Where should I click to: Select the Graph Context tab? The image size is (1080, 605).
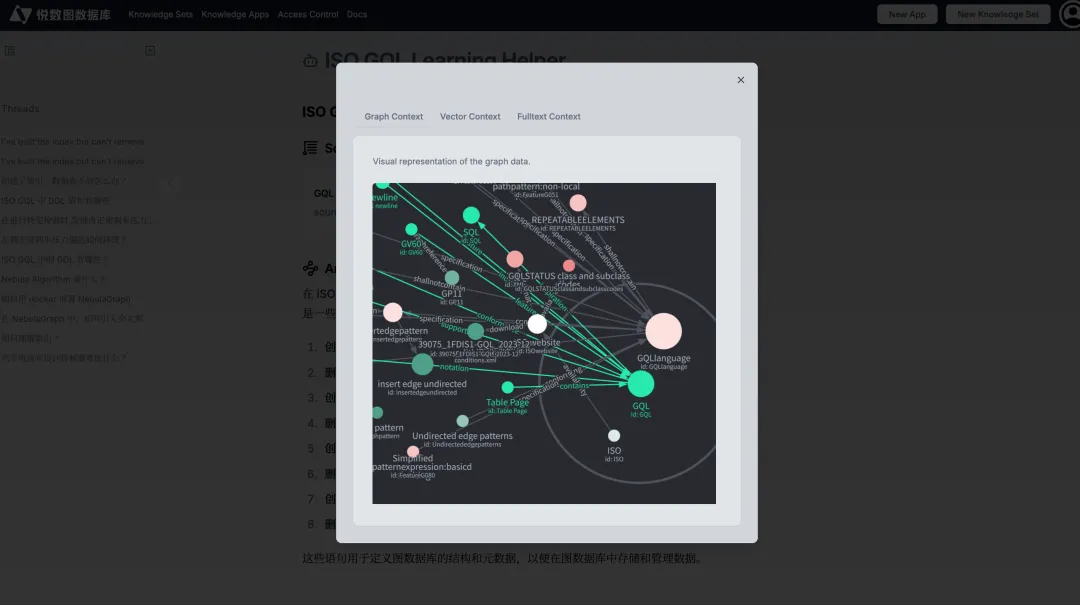click(393, 117)
